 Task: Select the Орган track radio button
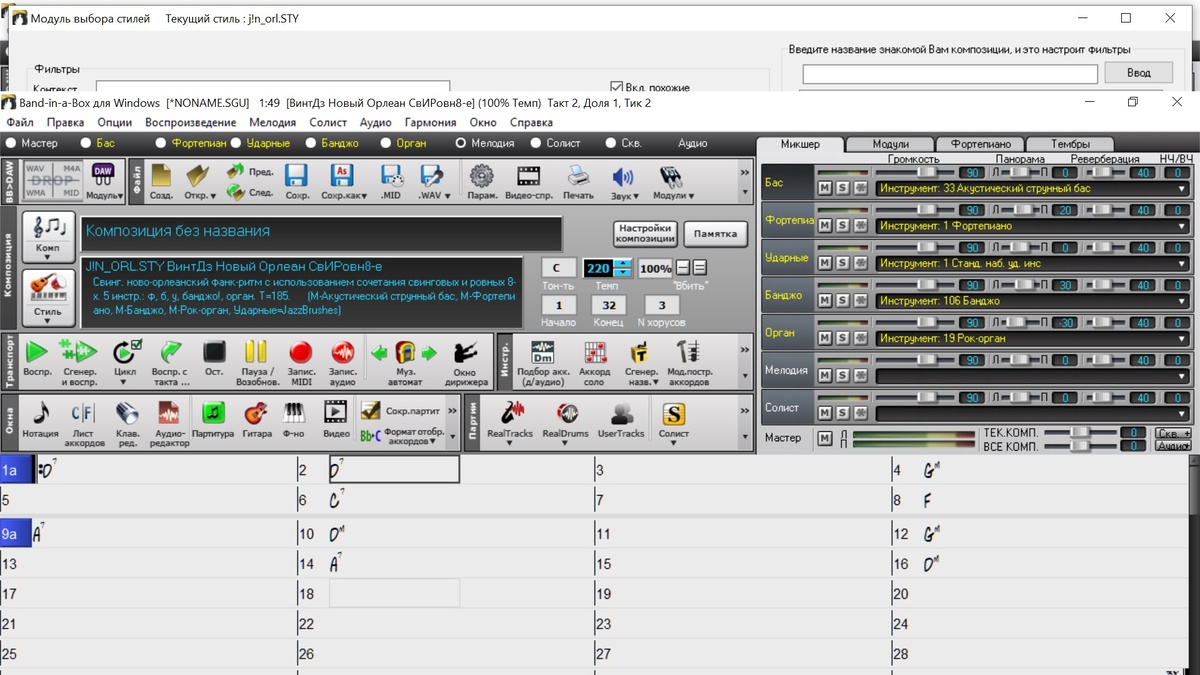click(x=386, y=143)
